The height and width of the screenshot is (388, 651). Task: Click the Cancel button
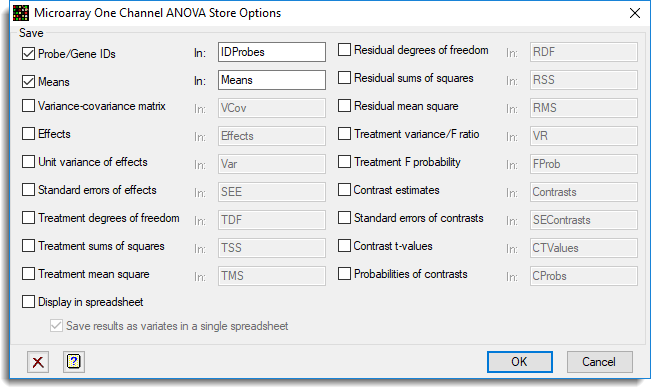600,362
